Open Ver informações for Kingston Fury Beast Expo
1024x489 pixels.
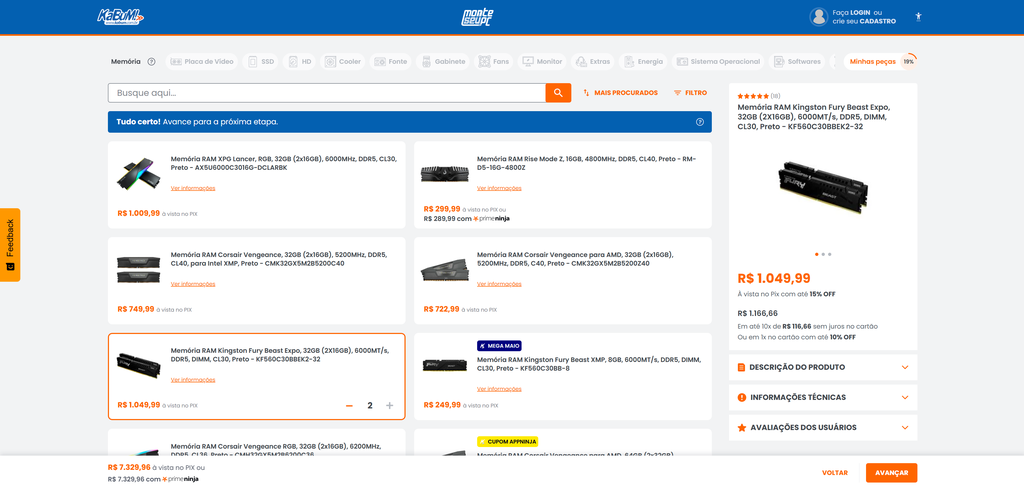[x=193, y=380]
